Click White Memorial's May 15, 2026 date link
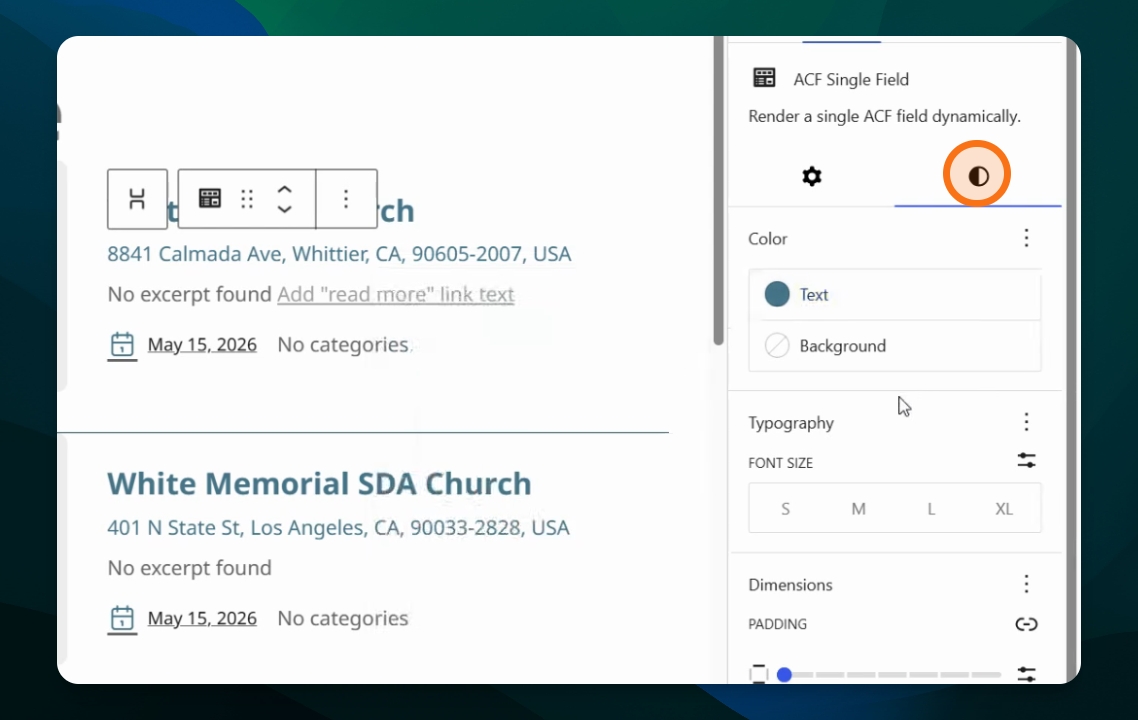The width and height of the screenshot is (1138, 720). coord(202,618)
